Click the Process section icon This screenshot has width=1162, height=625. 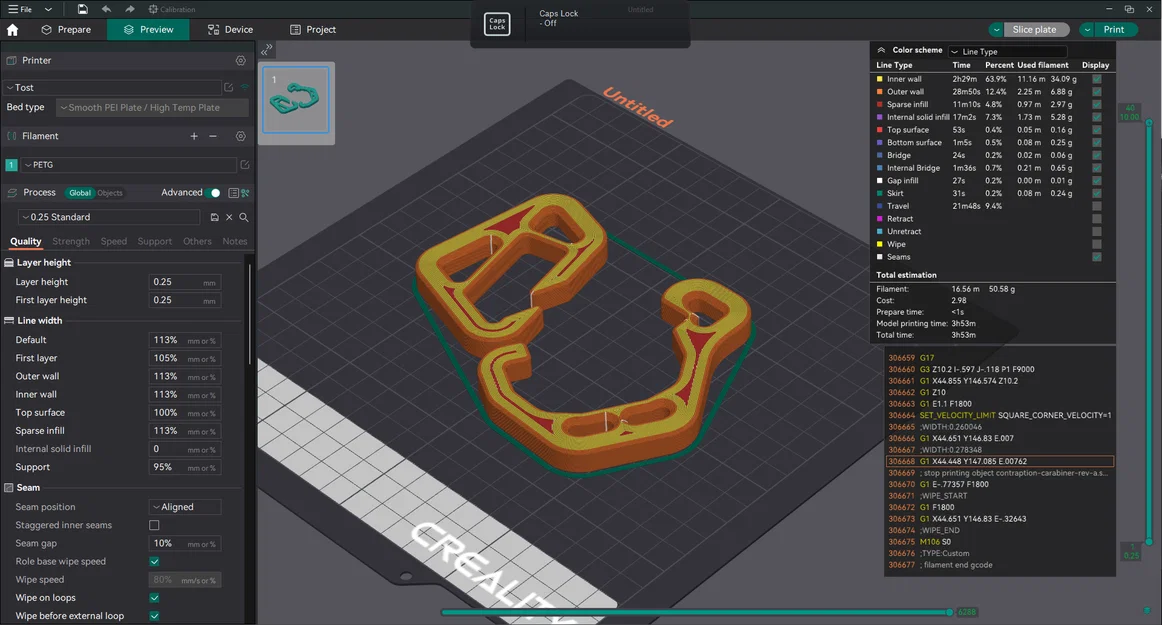(11, 193)
